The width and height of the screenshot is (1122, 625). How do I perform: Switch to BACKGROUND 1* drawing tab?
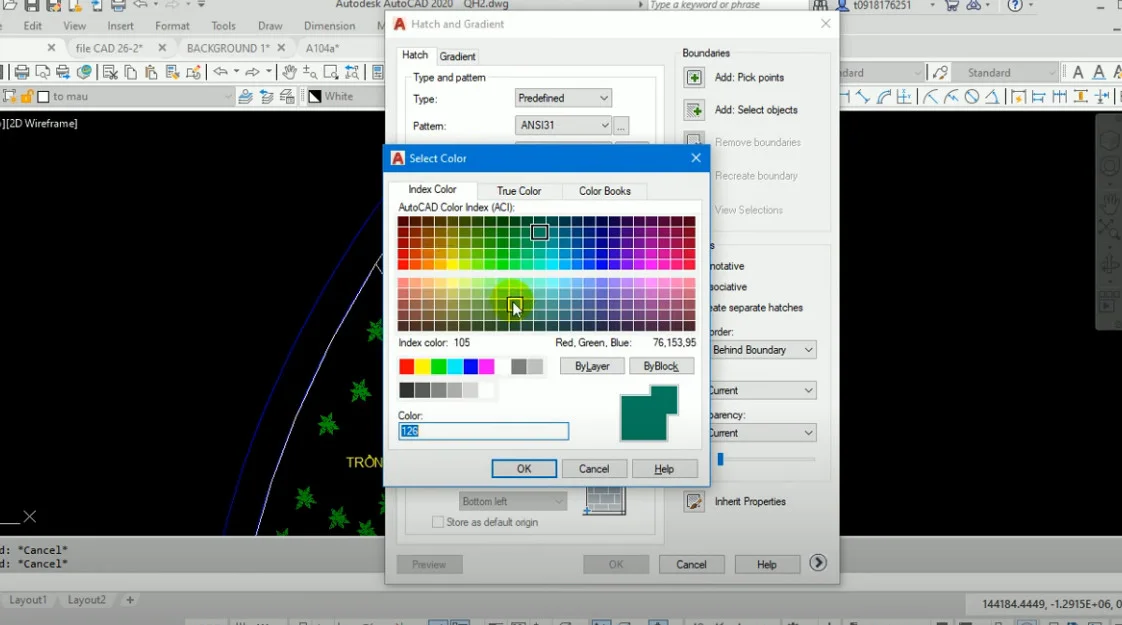[x=228, y=48]
